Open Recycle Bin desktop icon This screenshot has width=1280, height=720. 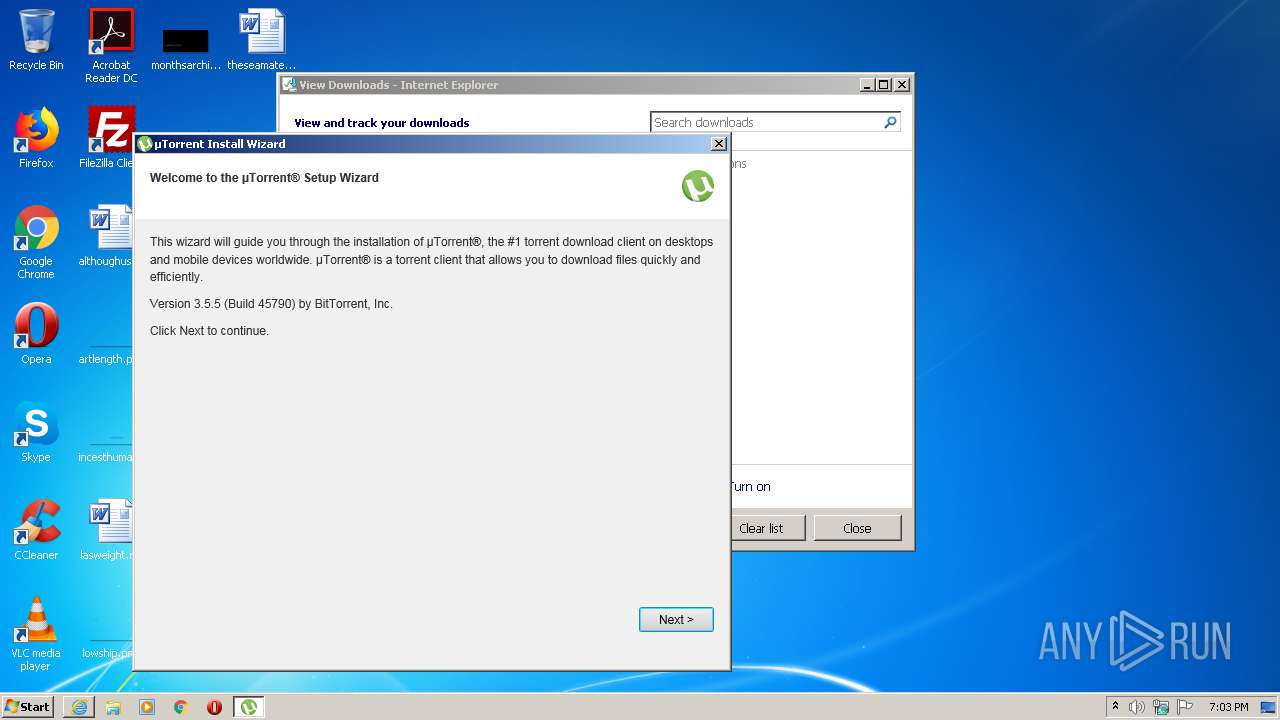(x=36, y=40)
